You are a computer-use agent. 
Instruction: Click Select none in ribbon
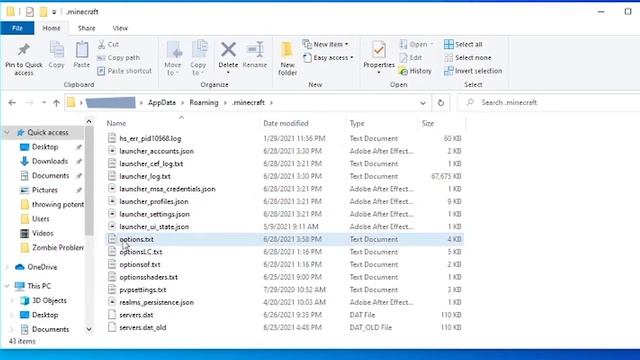468,58
